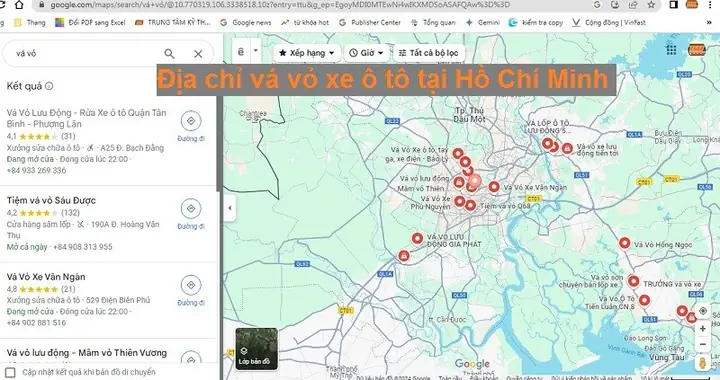720x380 pixels.
Task: Open Tiệm vá vỏ Sáu Được result
Action: coord(51,201)
